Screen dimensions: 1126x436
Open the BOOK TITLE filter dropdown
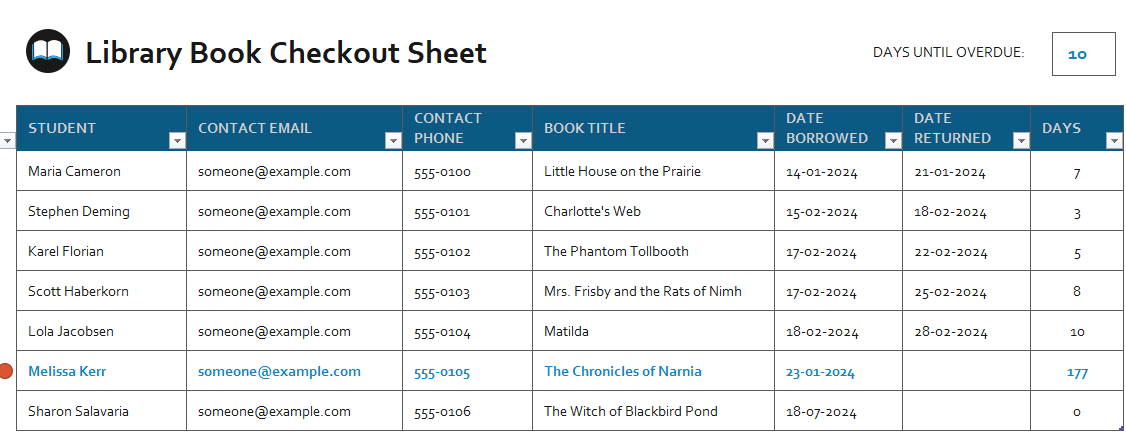pos(765,141)
